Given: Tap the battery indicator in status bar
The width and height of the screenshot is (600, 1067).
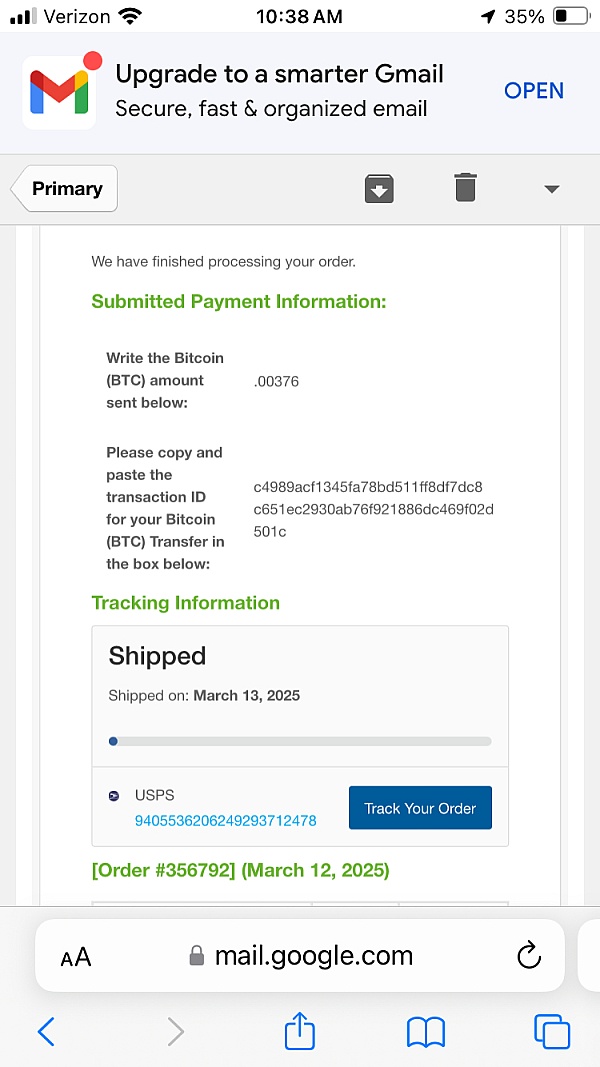Looking at the screenshot, I should coord(572,16).
